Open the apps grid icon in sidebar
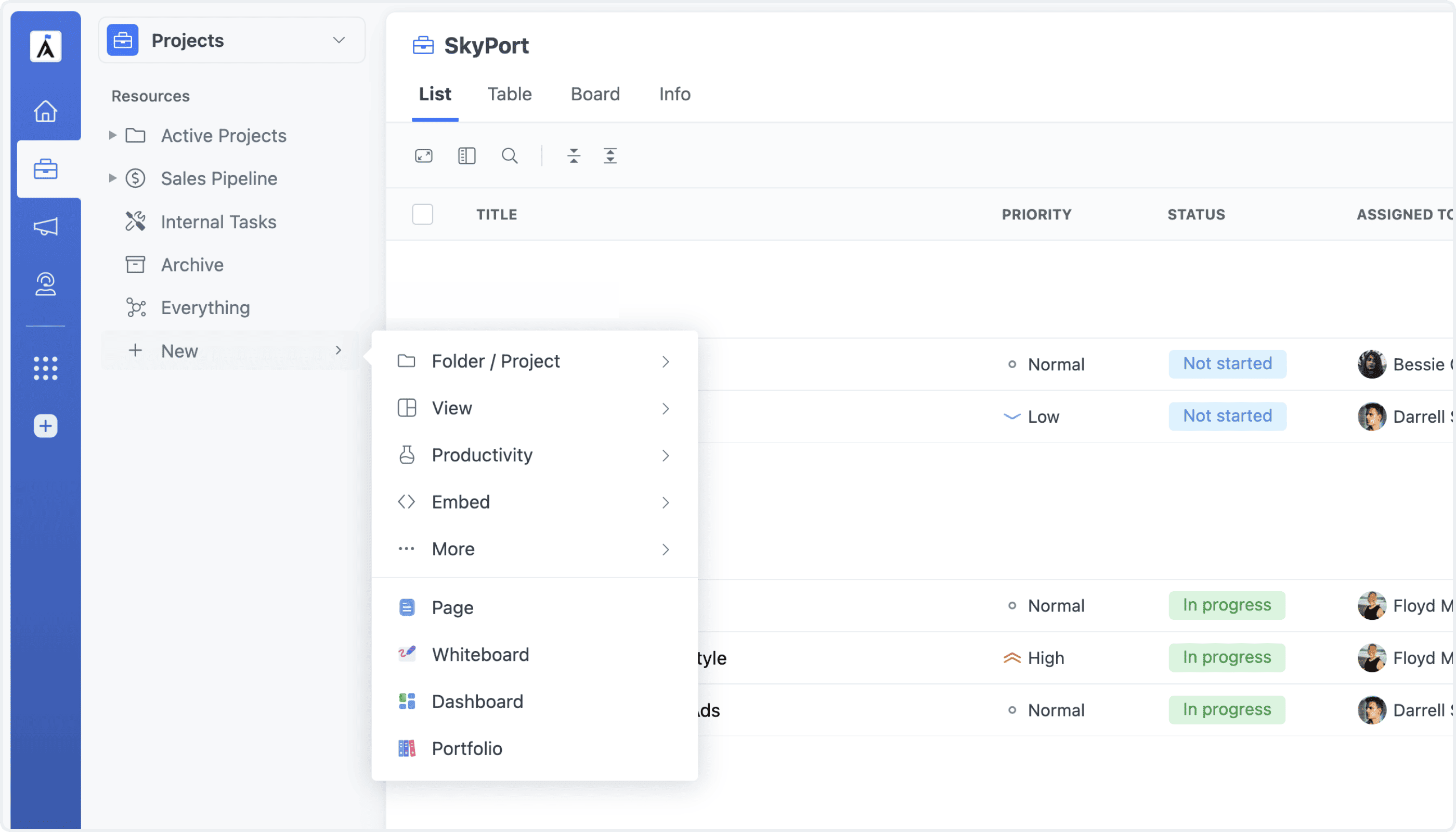Viewport: 1456px width, 832px height. pyautogui.click(x=46, y=369)
